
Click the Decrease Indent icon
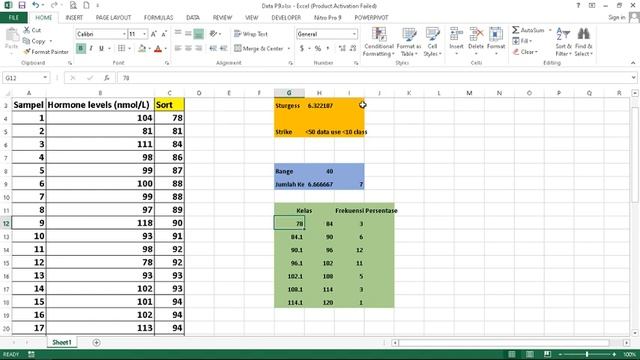(213, 49)
